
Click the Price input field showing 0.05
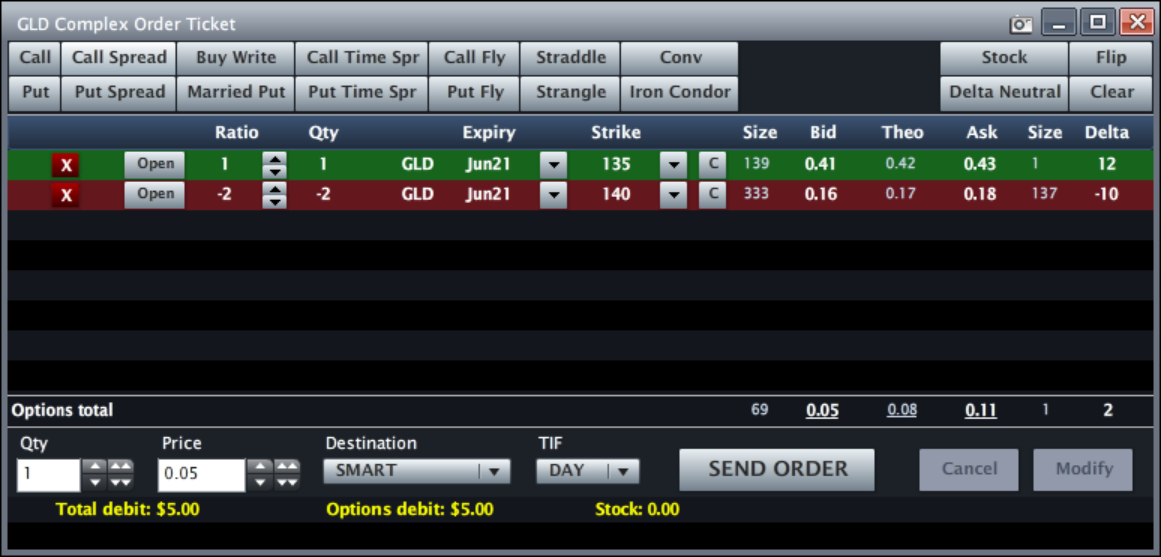[201, 476]
